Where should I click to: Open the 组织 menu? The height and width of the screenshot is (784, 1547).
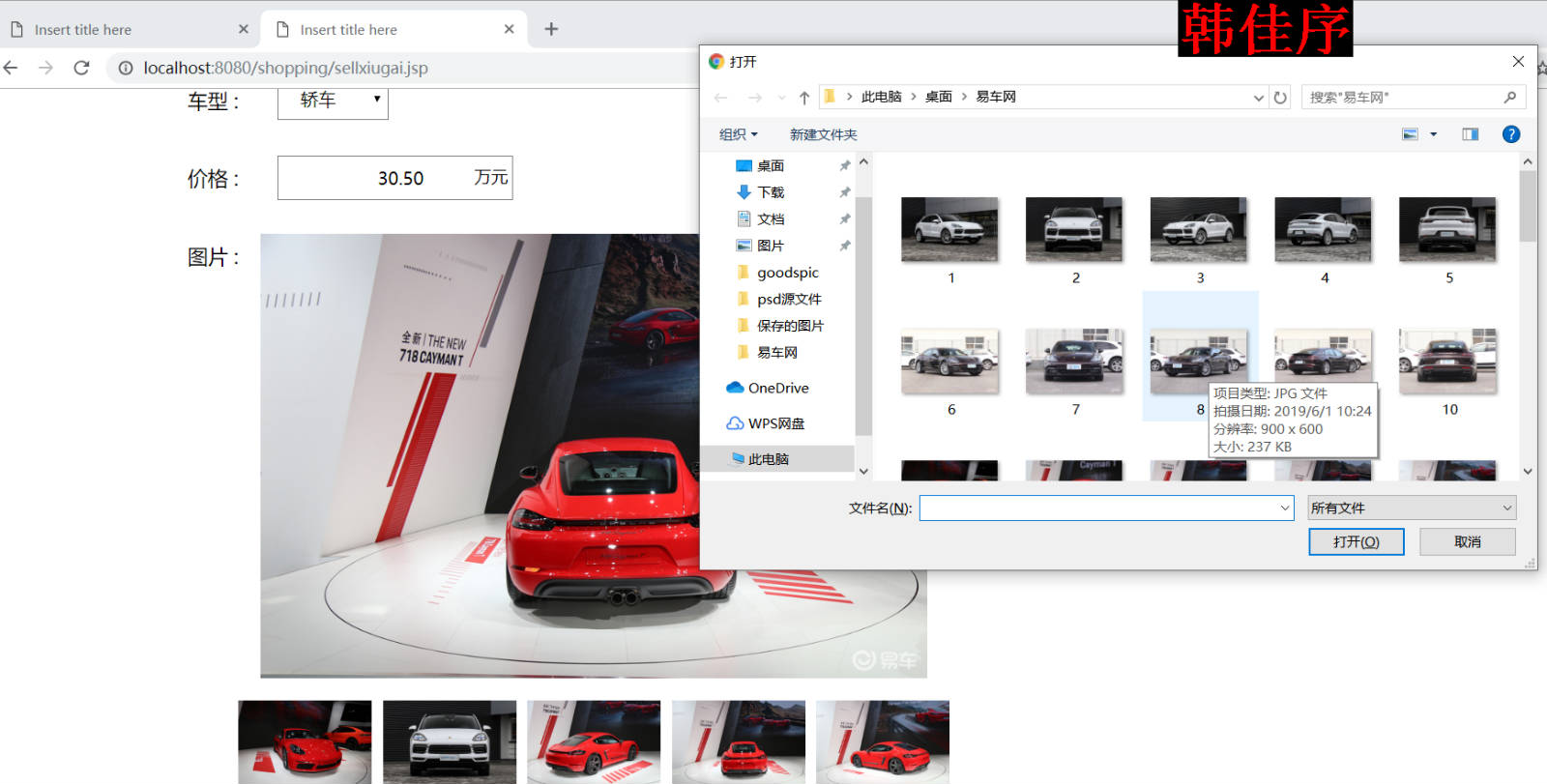pos(739,134)
